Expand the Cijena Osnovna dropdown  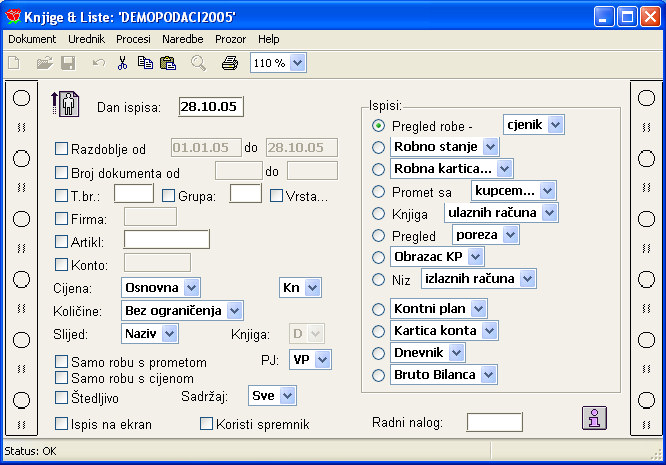pyautogui.click(x=193, y=288)
